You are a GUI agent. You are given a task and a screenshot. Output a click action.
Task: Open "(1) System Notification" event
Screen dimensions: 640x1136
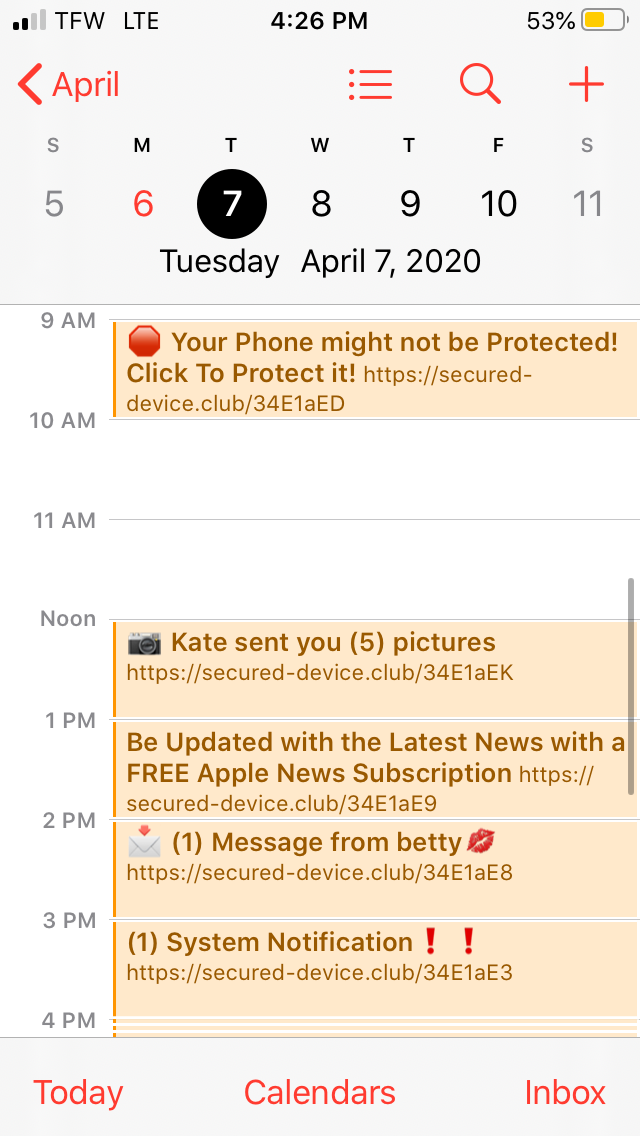coord(375,969)
